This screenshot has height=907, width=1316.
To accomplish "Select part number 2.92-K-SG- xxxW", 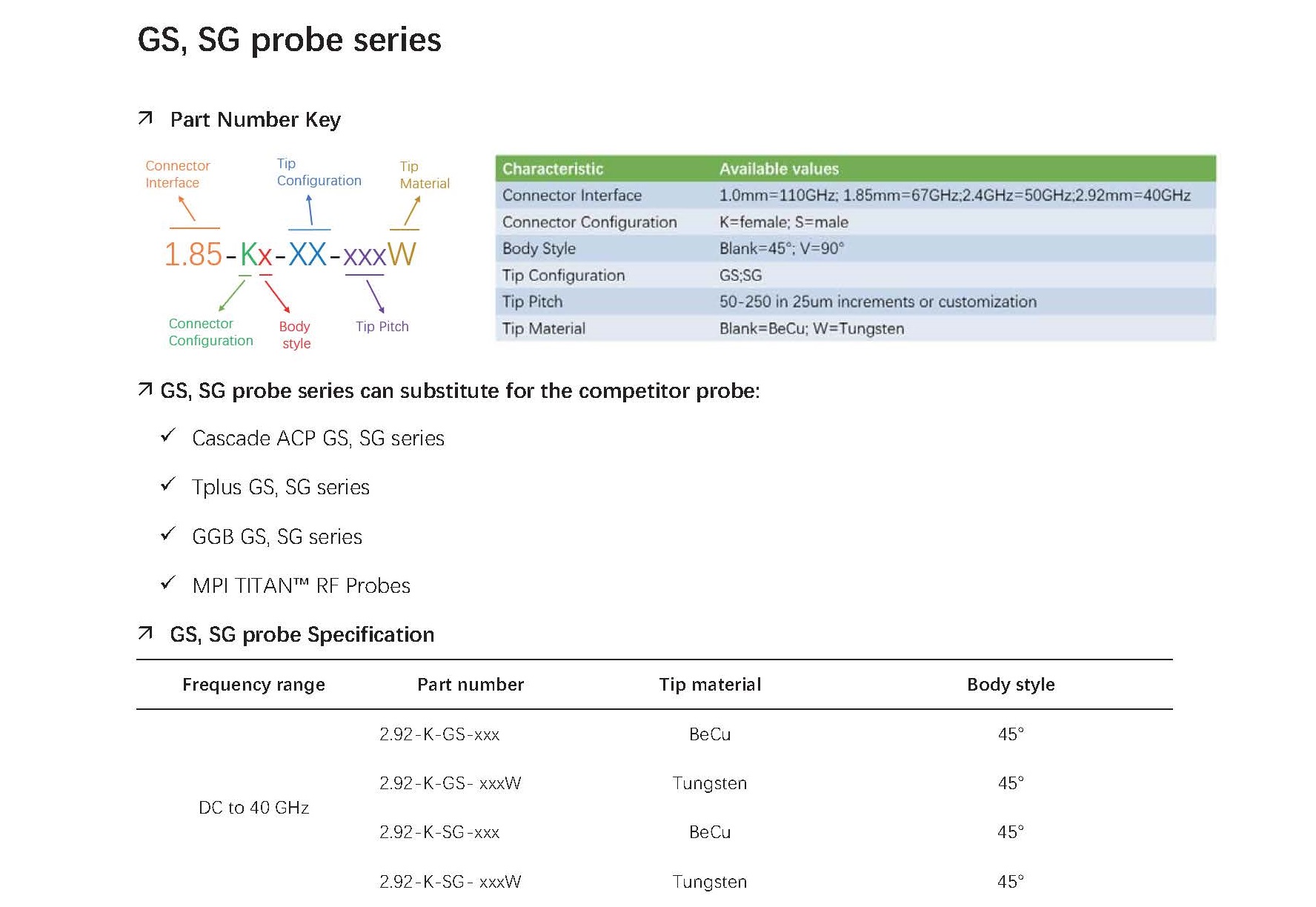I will tap(451, 882).
